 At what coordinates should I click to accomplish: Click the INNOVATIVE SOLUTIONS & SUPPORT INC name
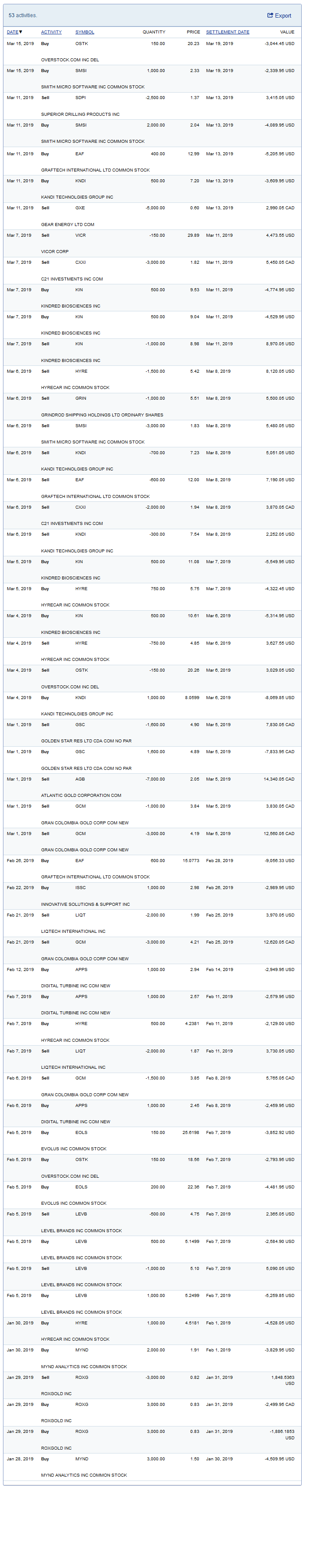(x=85, y=904)
